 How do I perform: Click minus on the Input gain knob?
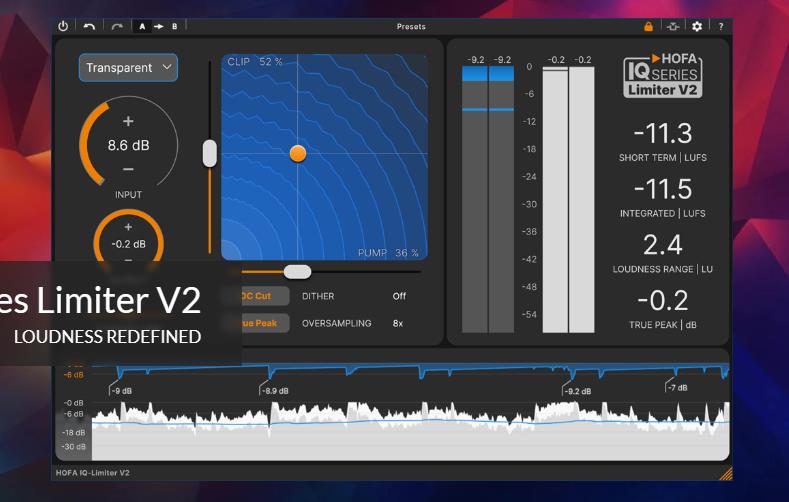click(x=128, y=169)
